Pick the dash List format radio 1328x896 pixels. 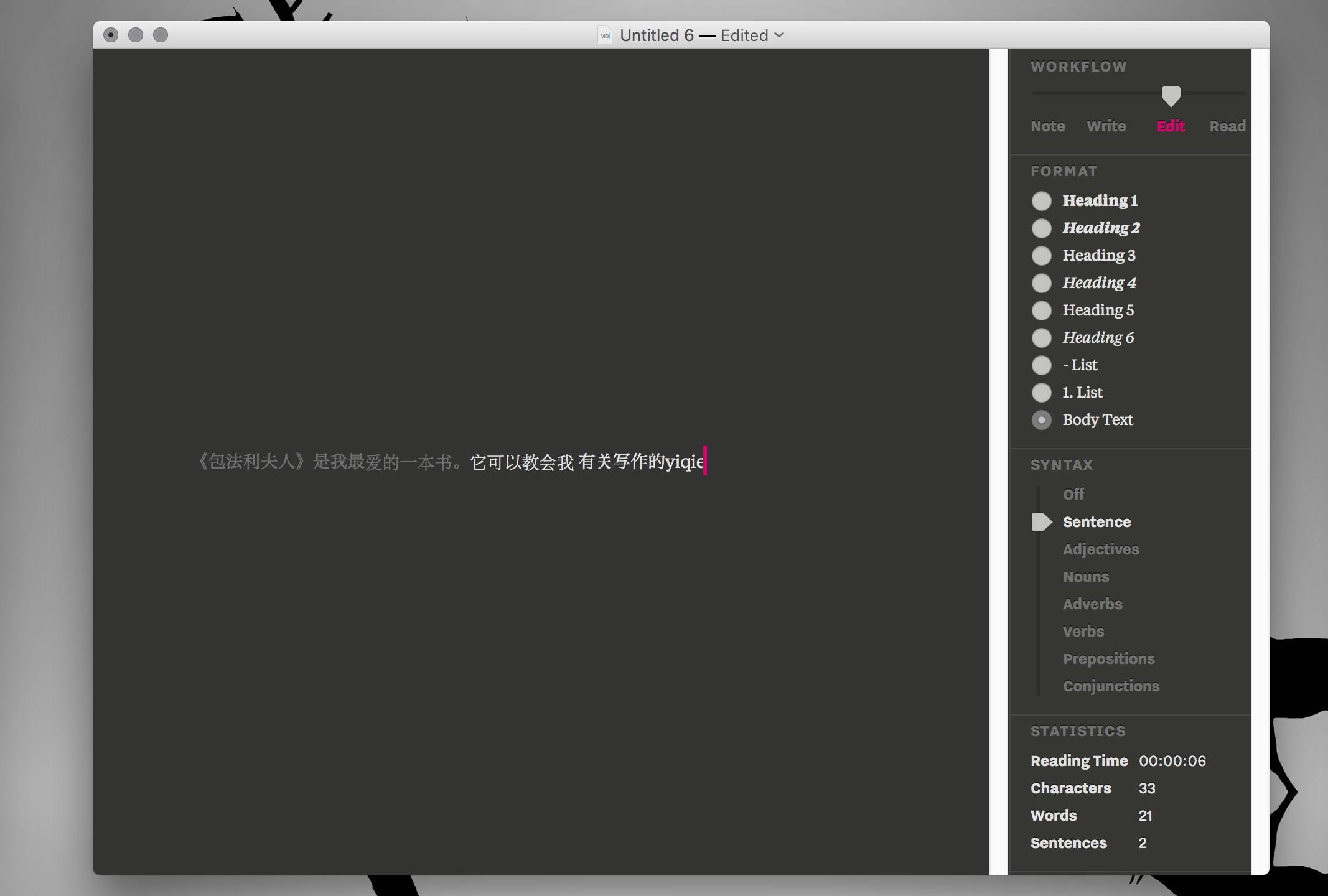point(1041,365)
